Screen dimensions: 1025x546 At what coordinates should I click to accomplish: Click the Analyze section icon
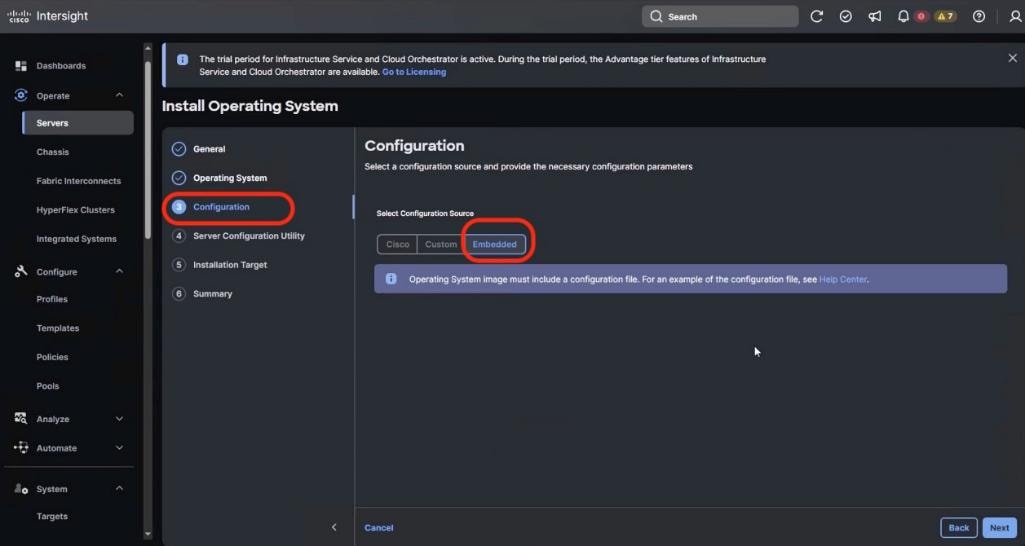(21, 418)
